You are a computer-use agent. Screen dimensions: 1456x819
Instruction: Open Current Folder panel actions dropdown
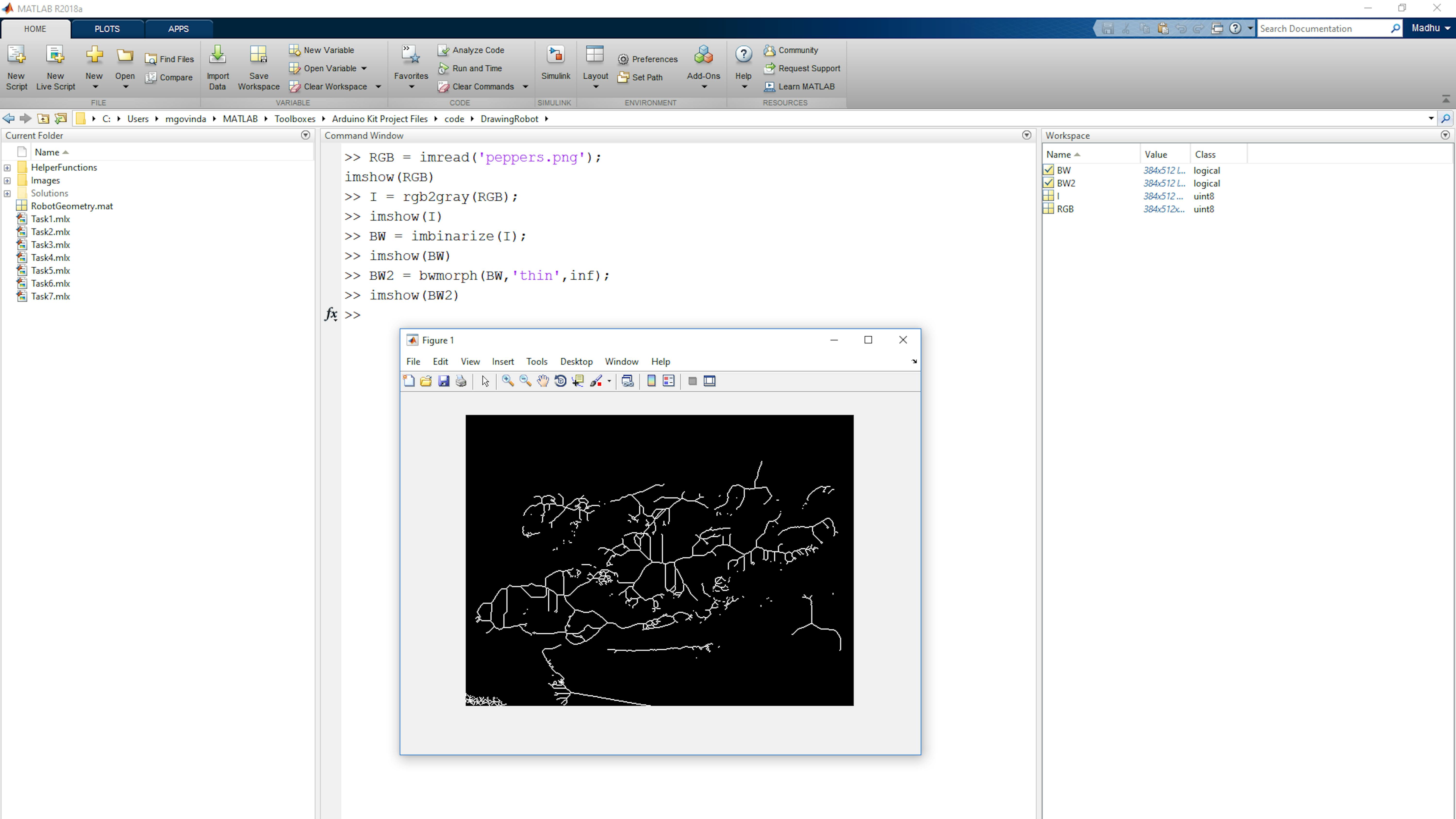(305, 136)
